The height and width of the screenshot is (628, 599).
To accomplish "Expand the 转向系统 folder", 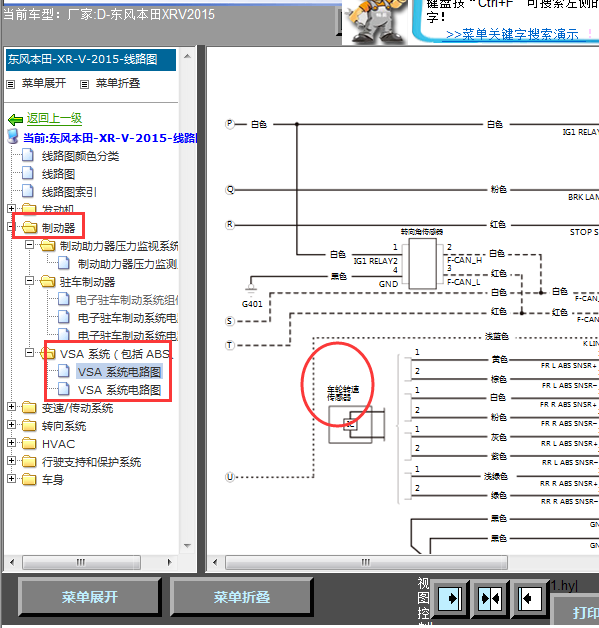I will click(x=11, y=425).
